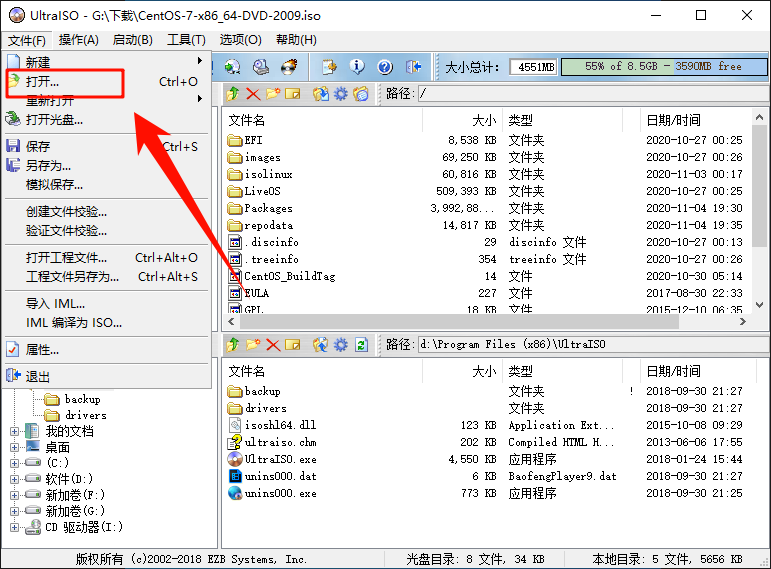Expand the (C:) drive node
The height and width of the screenshot is (569, 771).
click(x=14, y=463)
